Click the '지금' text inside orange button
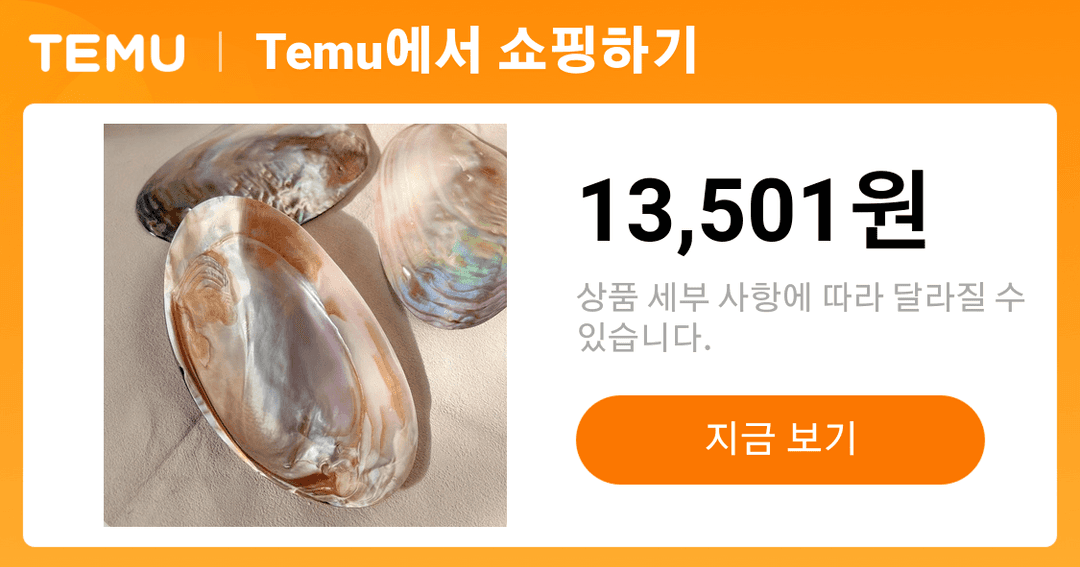This screenshot has height=567, width=1080. point(739,439)
